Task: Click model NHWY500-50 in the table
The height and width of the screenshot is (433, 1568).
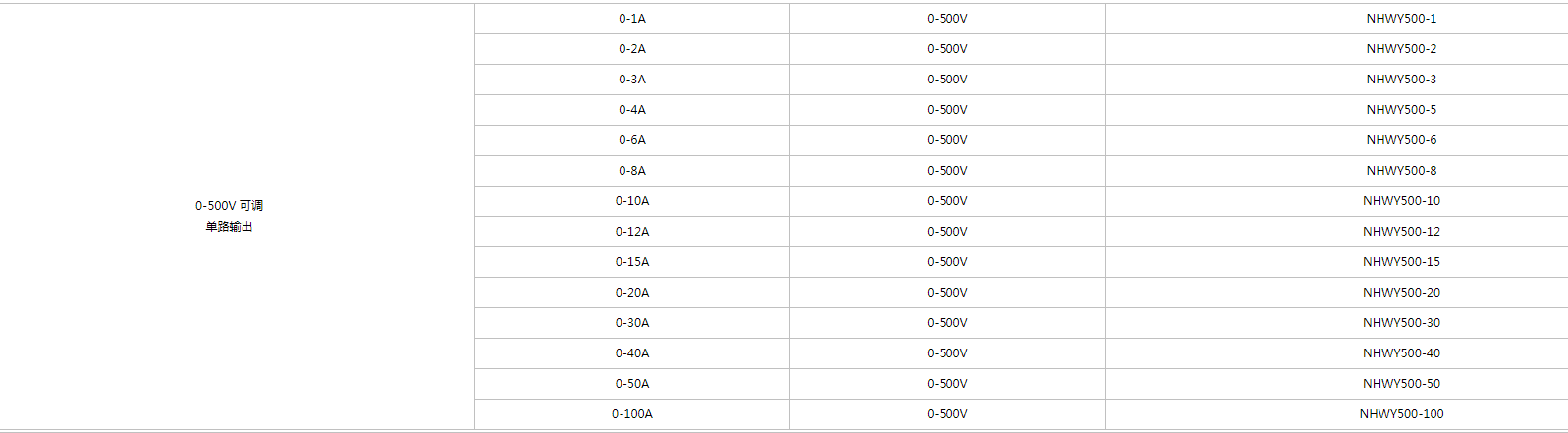Action: 1401,384
